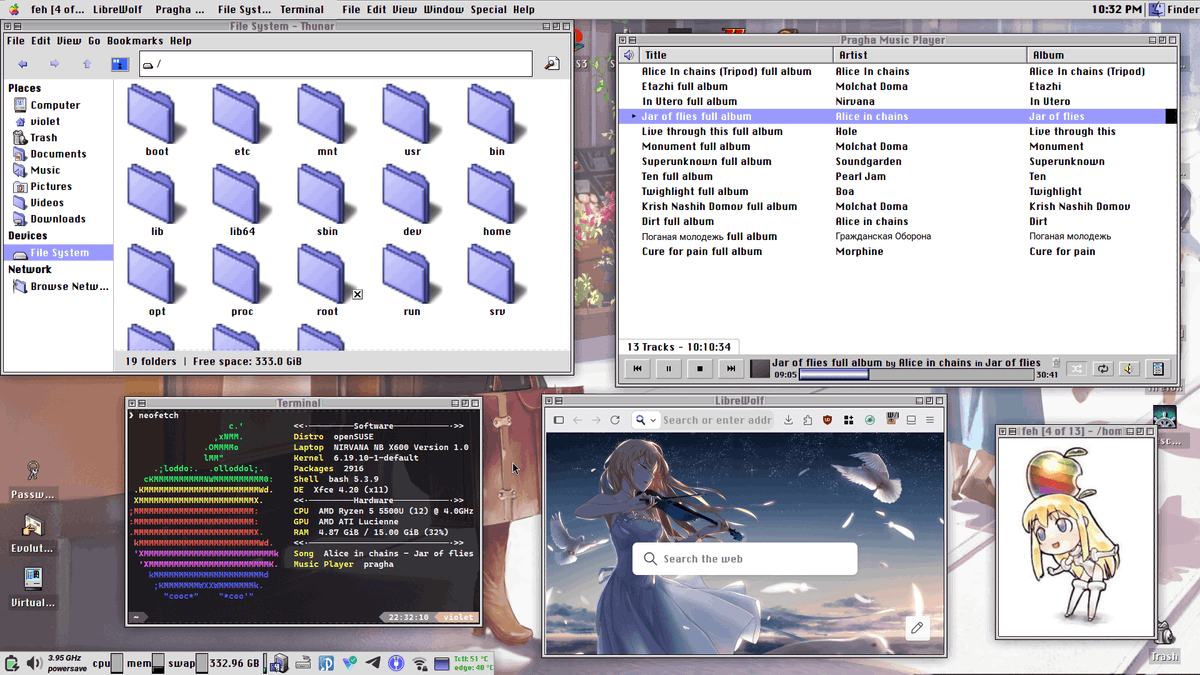Open Thunar Edit menu

pos(40,41)
